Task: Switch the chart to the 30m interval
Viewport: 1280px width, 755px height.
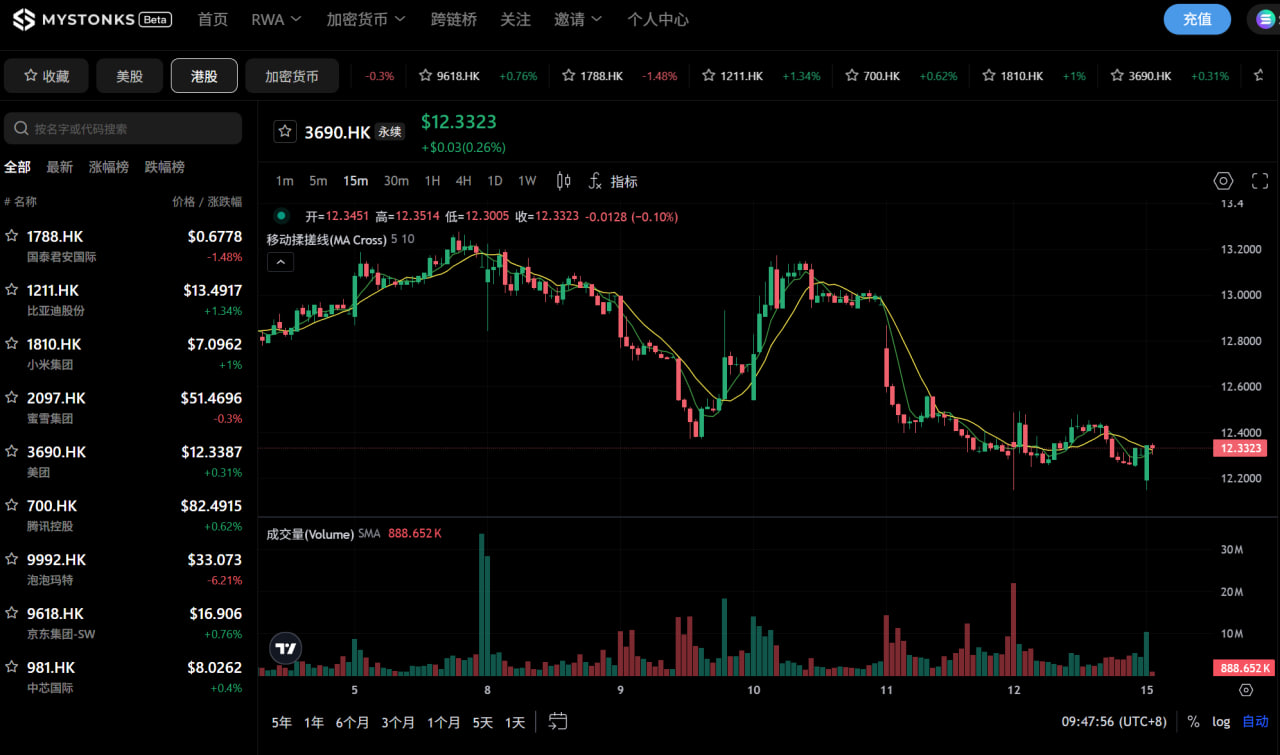Action: coord(396,181)
